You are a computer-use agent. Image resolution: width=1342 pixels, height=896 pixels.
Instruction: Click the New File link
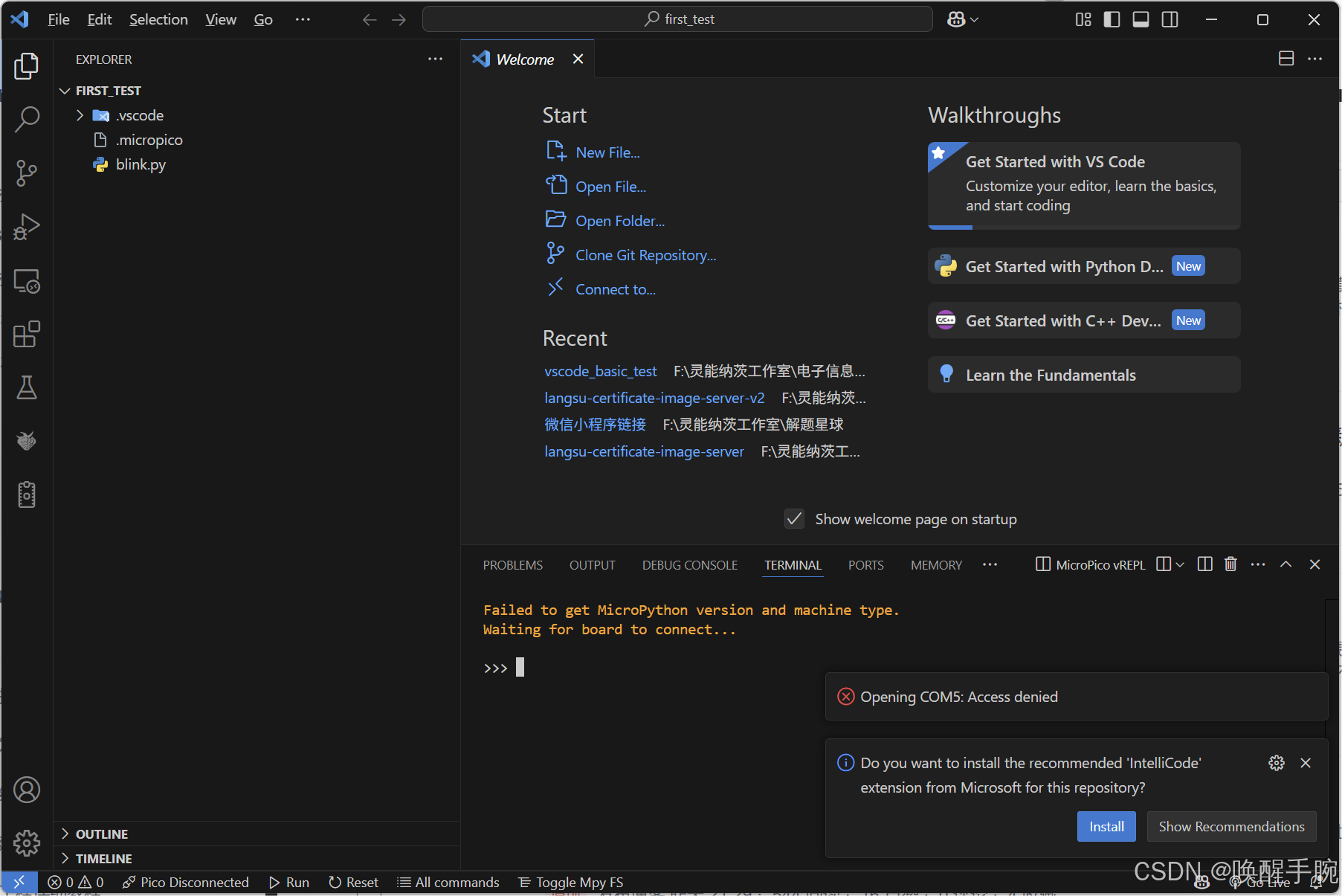pyautogui.click(x=607, y=152)
